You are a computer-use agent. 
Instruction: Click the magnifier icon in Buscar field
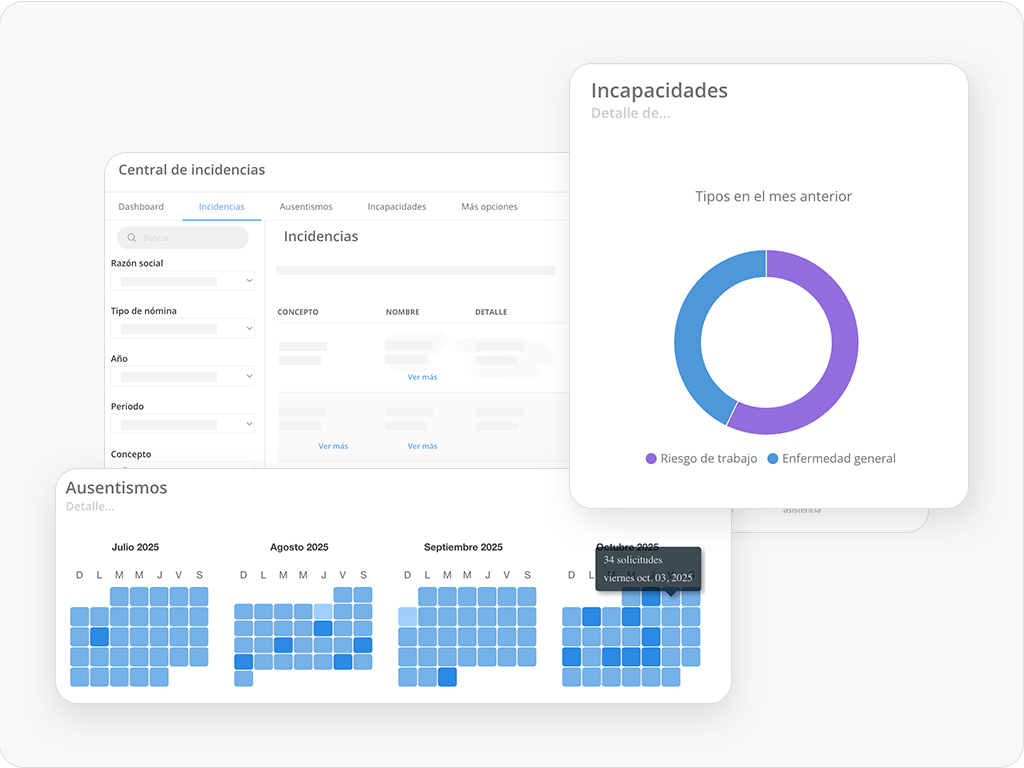click(x=132, y=238)
